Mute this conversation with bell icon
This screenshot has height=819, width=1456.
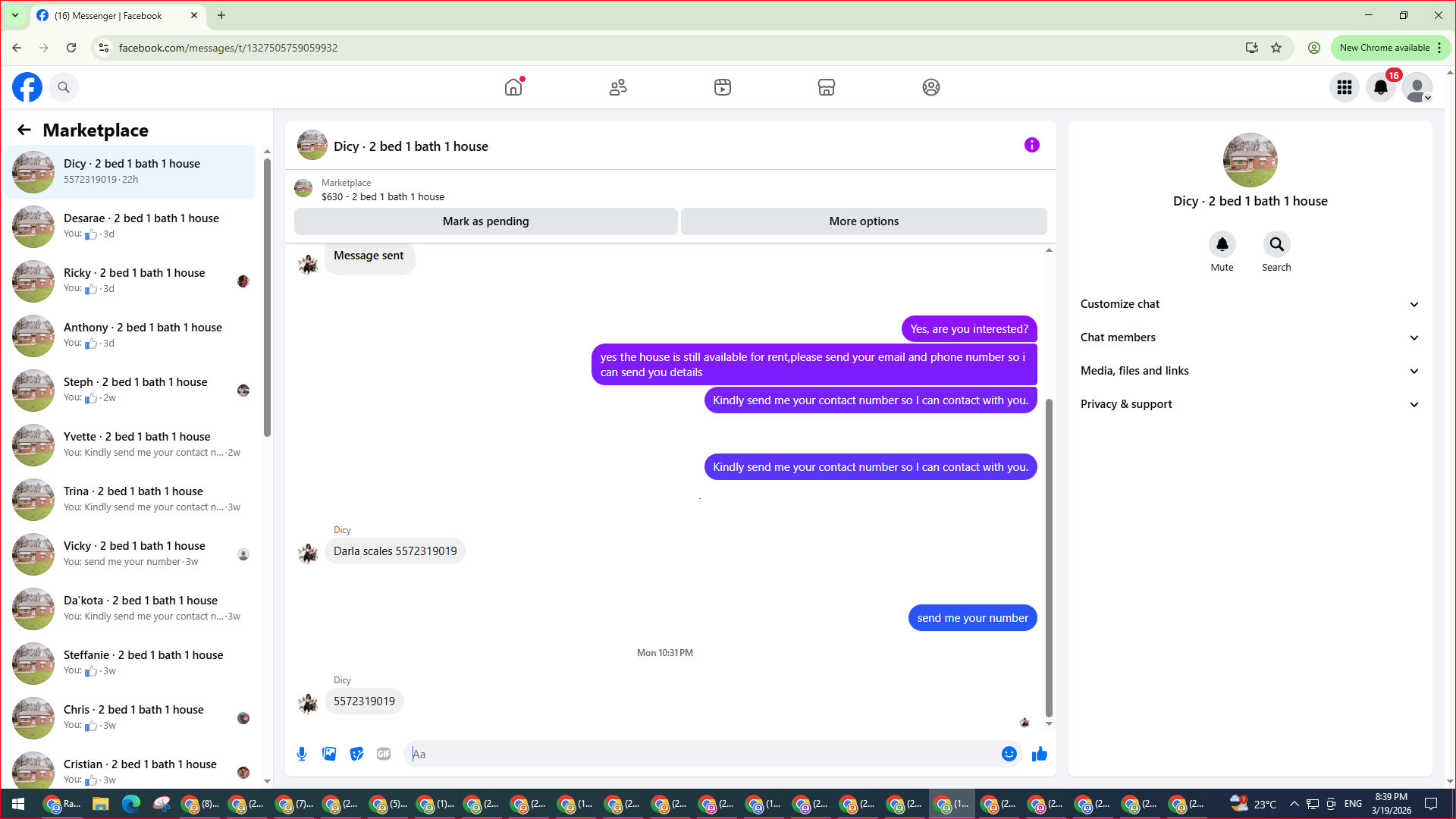[1222, 245]
